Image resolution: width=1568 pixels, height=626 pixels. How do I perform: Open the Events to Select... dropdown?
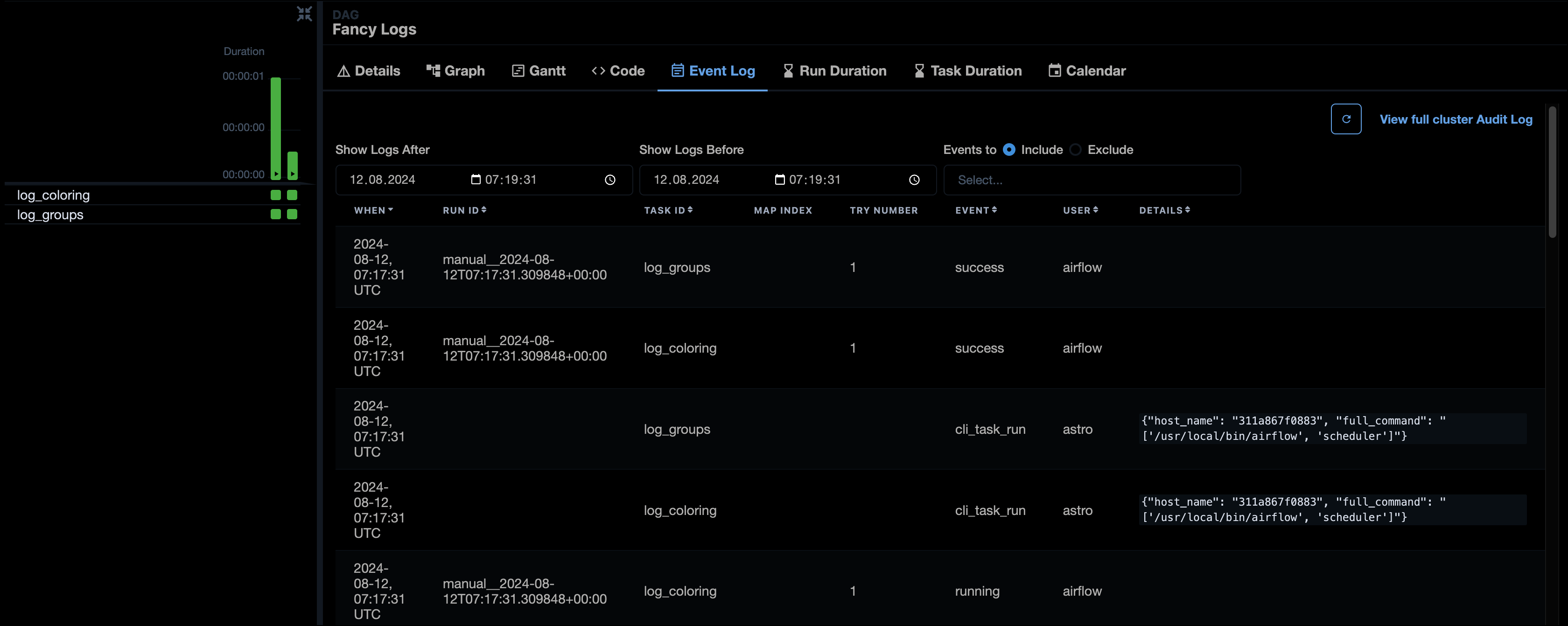[1092, 180]
